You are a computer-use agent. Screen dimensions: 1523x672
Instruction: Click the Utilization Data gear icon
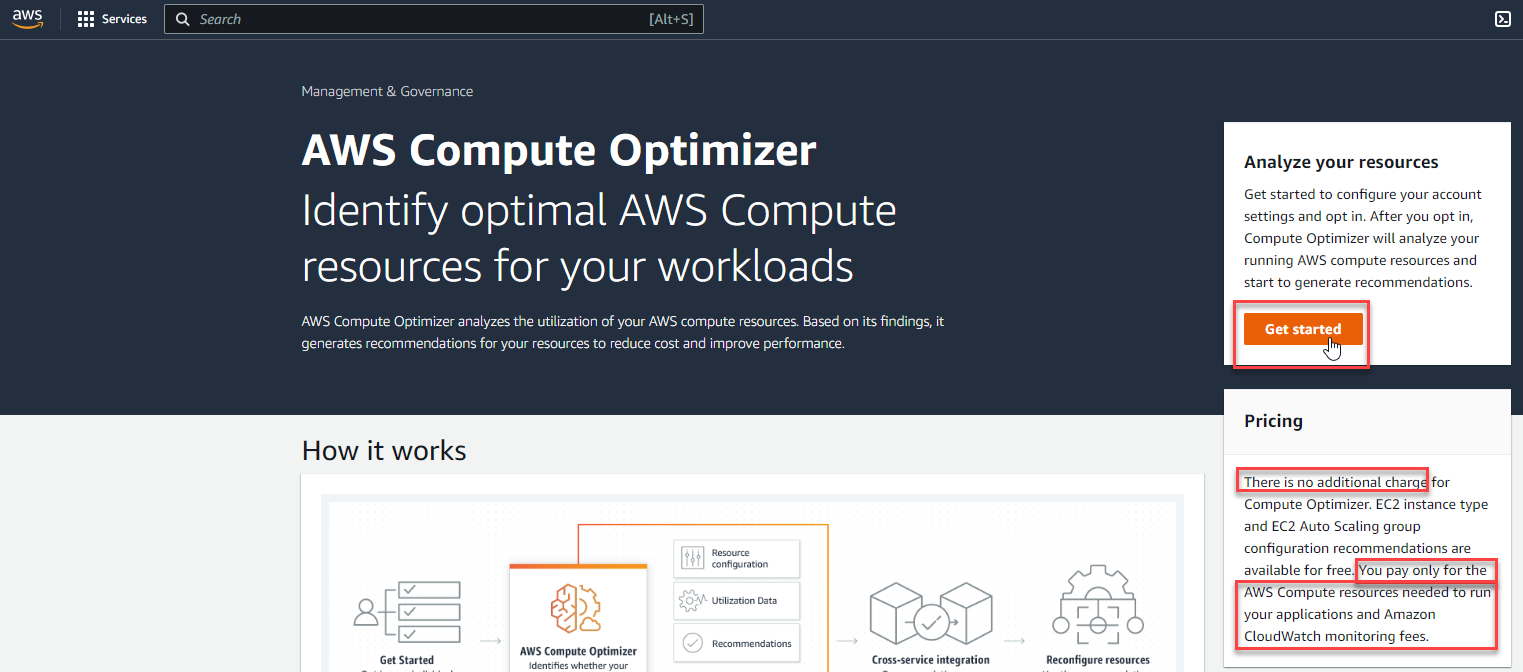point(692,601)
